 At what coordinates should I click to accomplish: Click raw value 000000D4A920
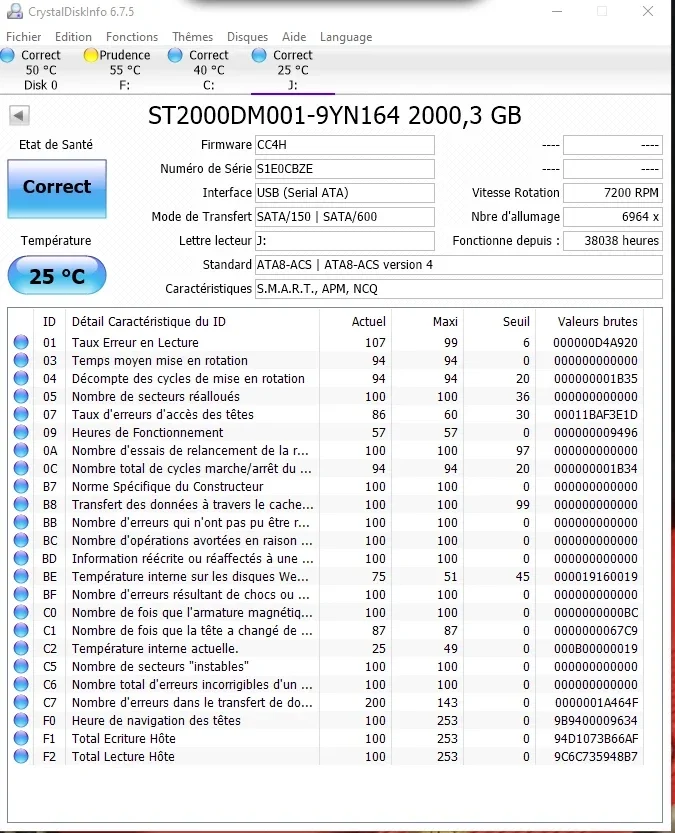pos(595,343)
